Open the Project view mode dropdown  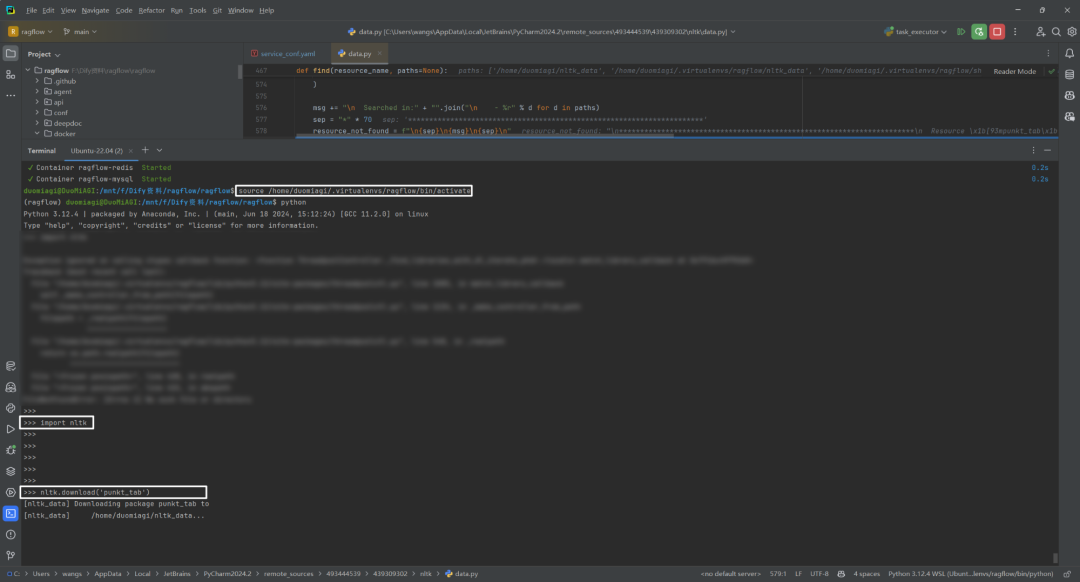coord(43,54)
